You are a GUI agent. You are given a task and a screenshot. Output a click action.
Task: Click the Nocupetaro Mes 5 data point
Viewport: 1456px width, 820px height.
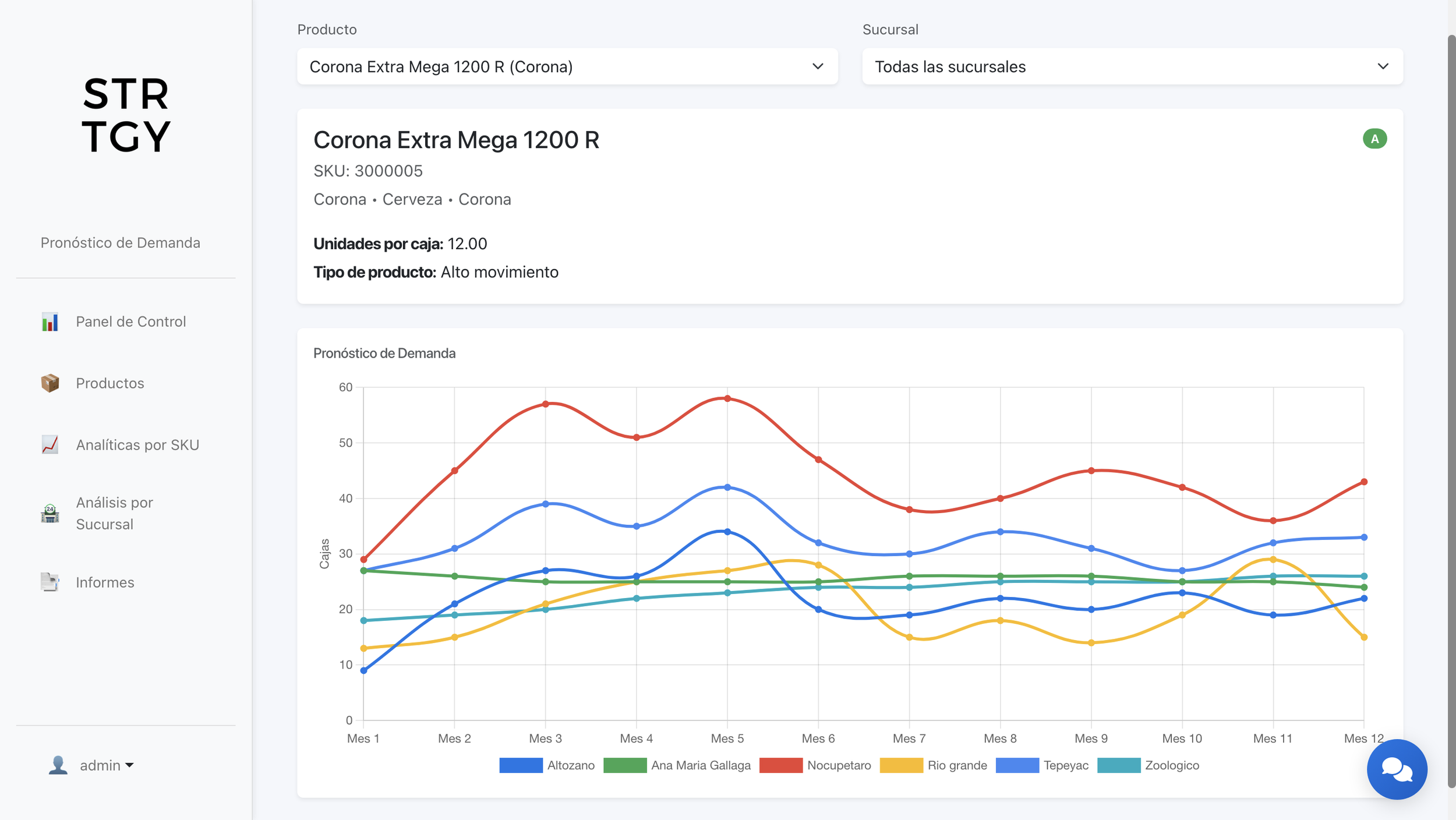click(727, 399)
